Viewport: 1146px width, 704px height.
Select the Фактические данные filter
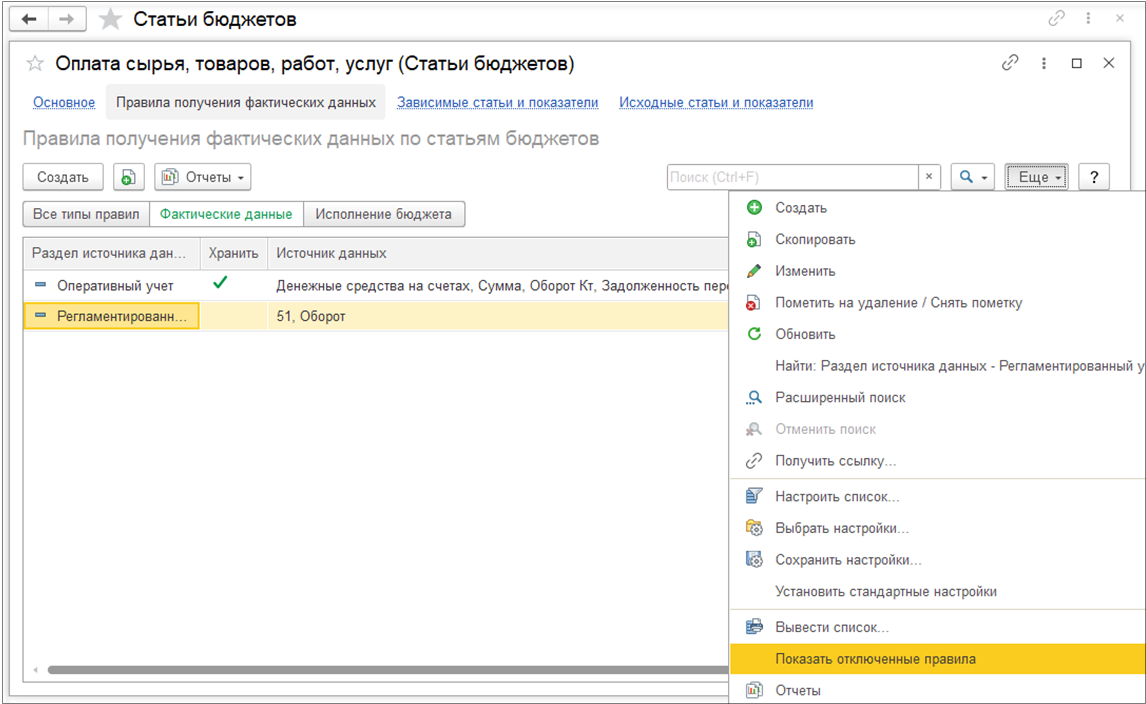point(226,214)
